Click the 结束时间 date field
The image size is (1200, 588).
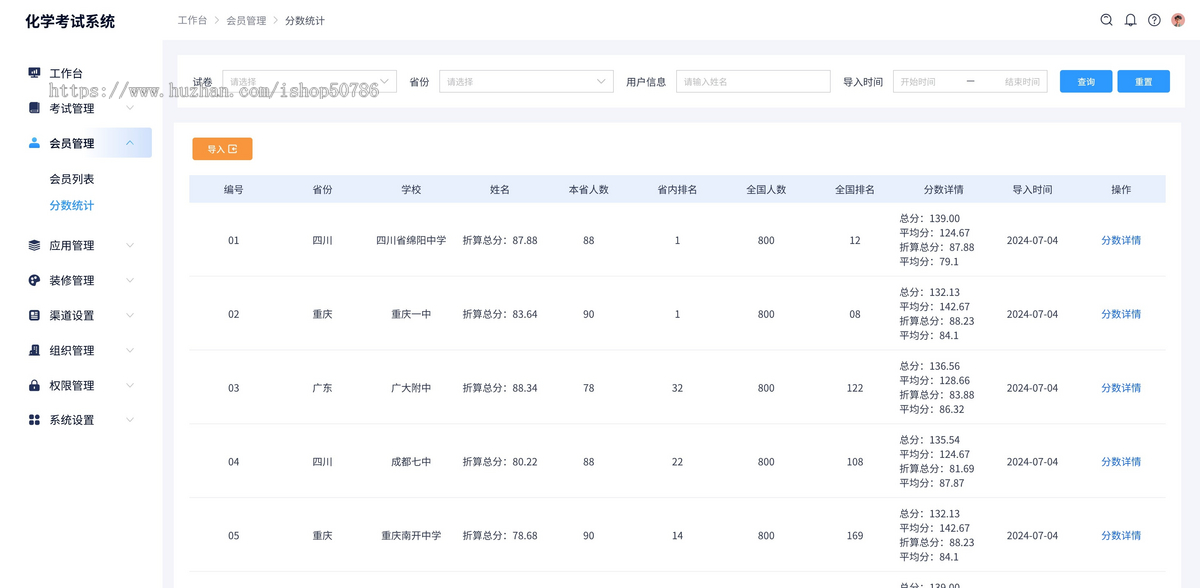click(x=1022, y=81)
